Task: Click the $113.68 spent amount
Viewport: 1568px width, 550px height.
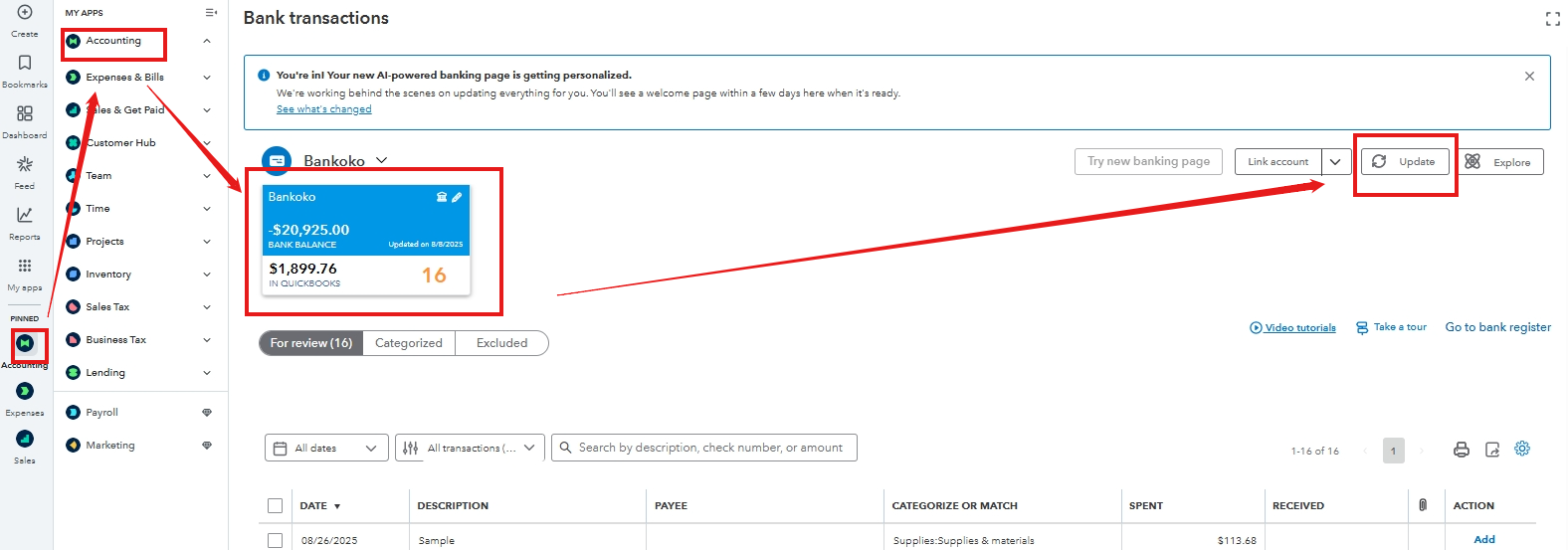Action: (x=1237, y=540)
